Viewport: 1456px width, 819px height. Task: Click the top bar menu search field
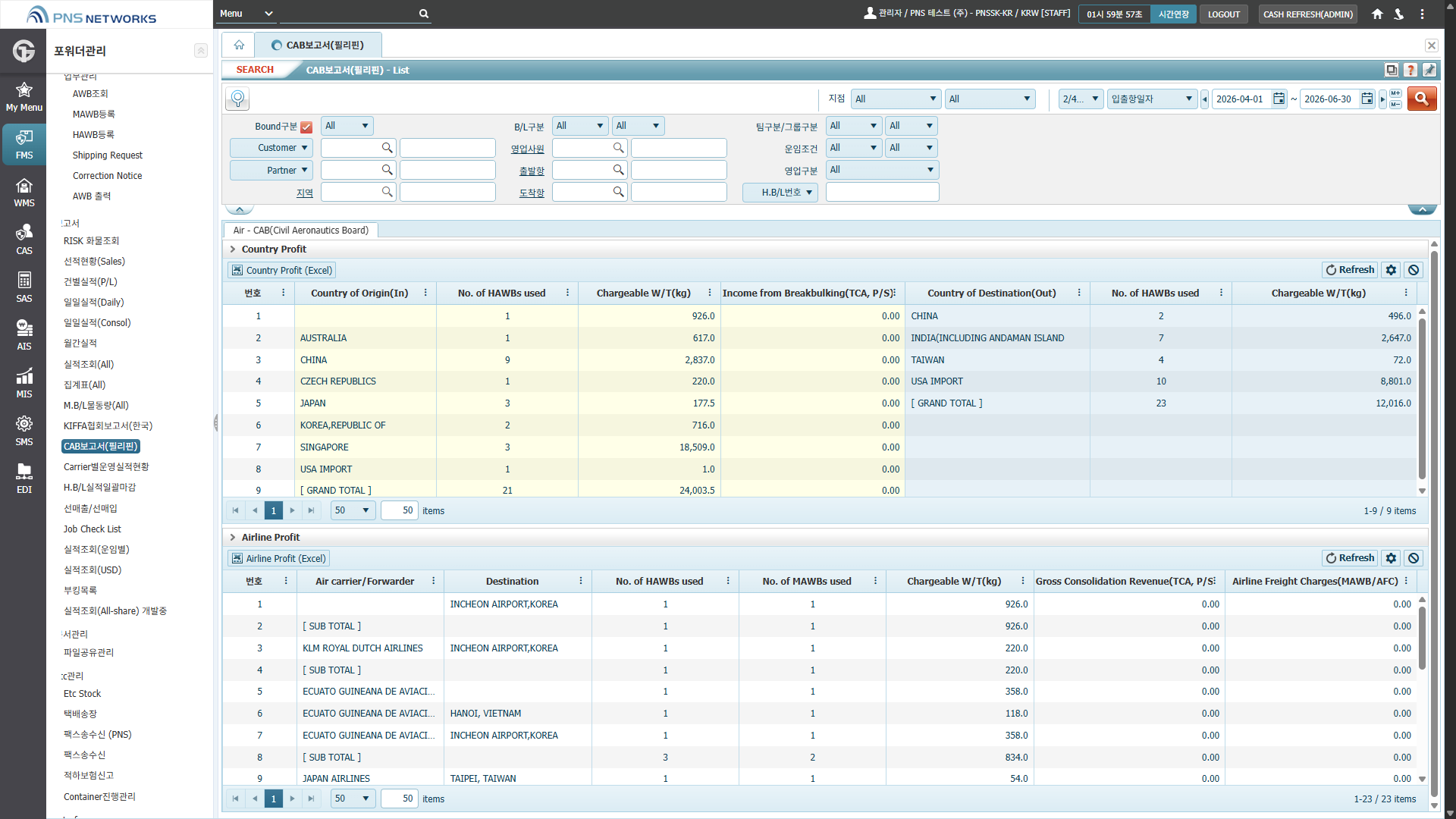tap(349, 14)
